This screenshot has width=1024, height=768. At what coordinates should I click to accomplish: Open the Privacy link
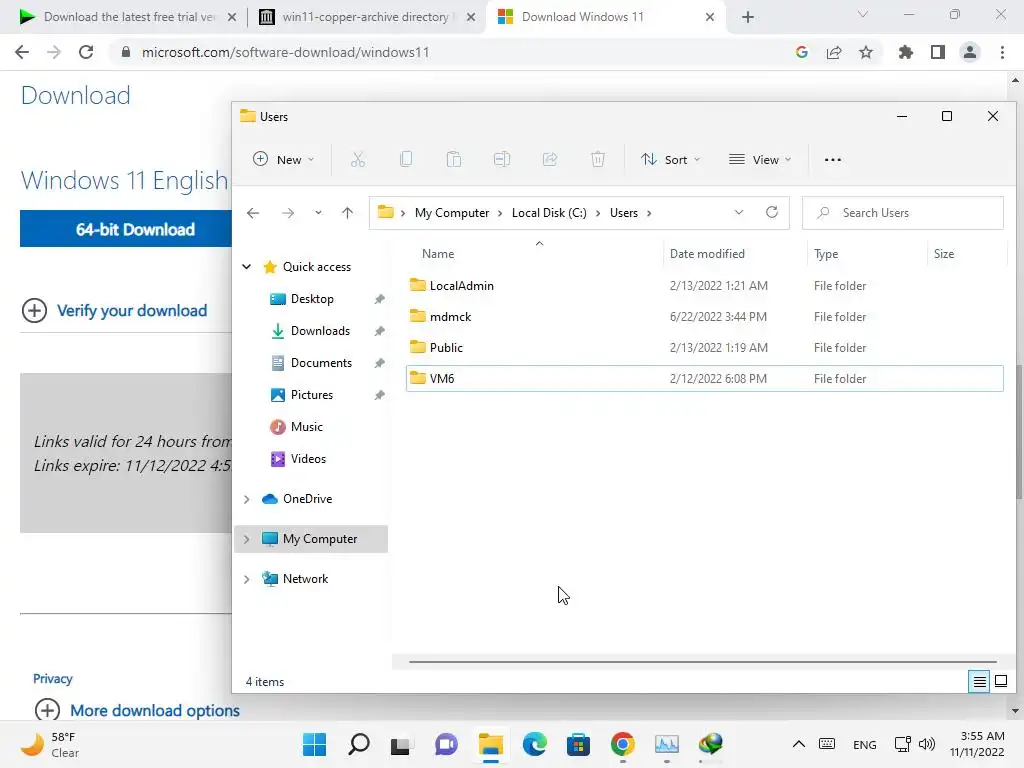coord(53,679)
